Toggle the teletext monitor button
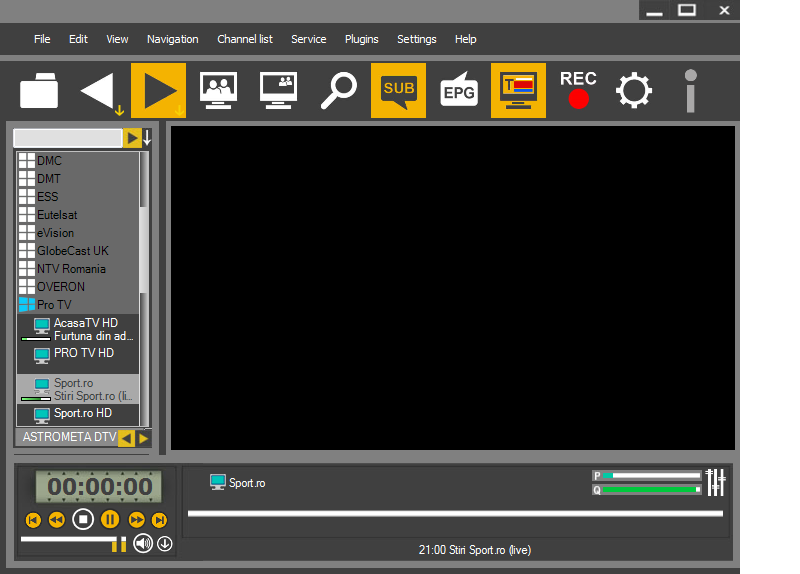Viewport: 800px width, 574px height. [518, 91]
